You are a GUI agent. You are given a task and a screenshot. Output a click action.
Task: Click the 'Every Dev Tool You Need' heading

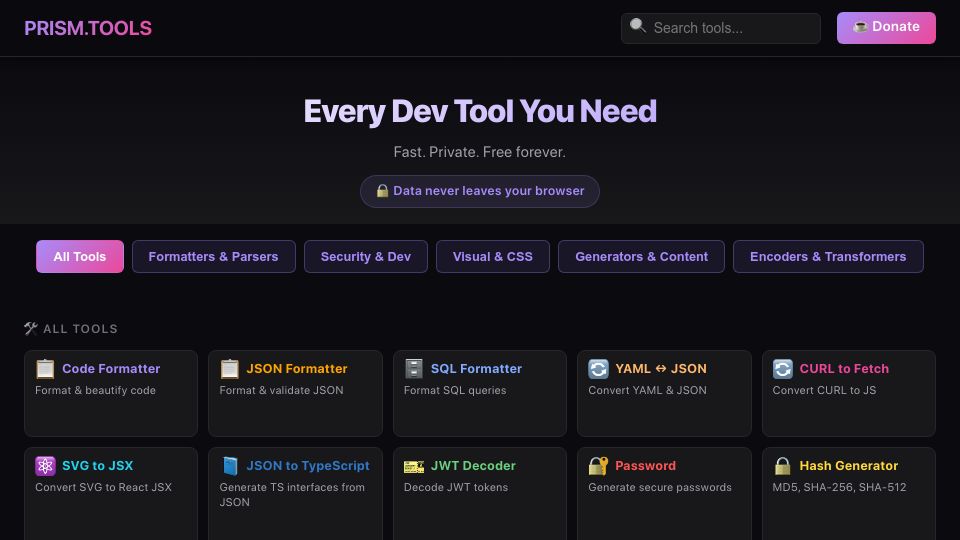480,111
